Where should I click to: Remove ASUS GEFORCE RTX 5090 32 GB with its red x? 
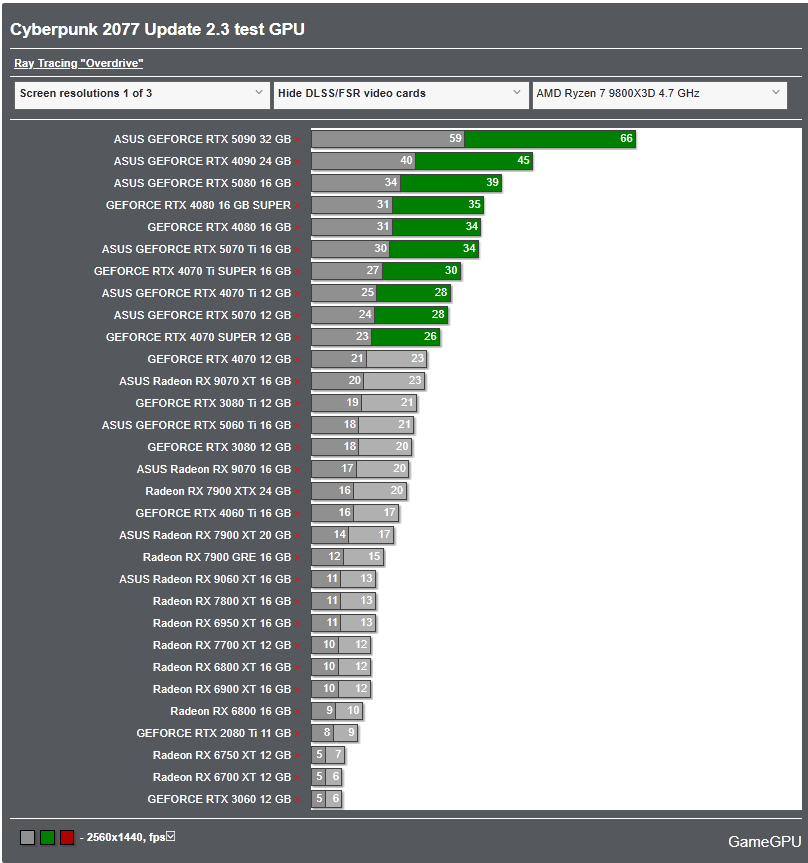pyautogui.click(x=298, y=140)
